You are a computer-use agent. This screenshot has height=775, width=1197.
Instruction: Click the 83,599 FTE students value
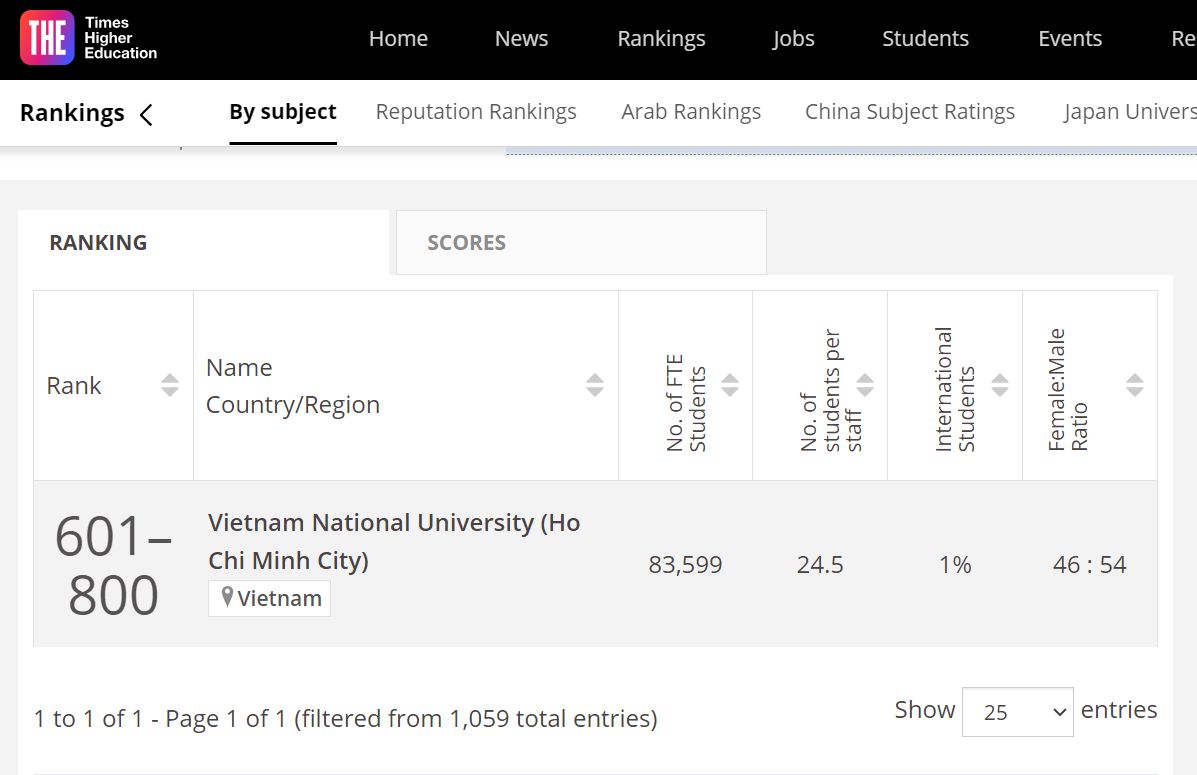tap(685, 564)
